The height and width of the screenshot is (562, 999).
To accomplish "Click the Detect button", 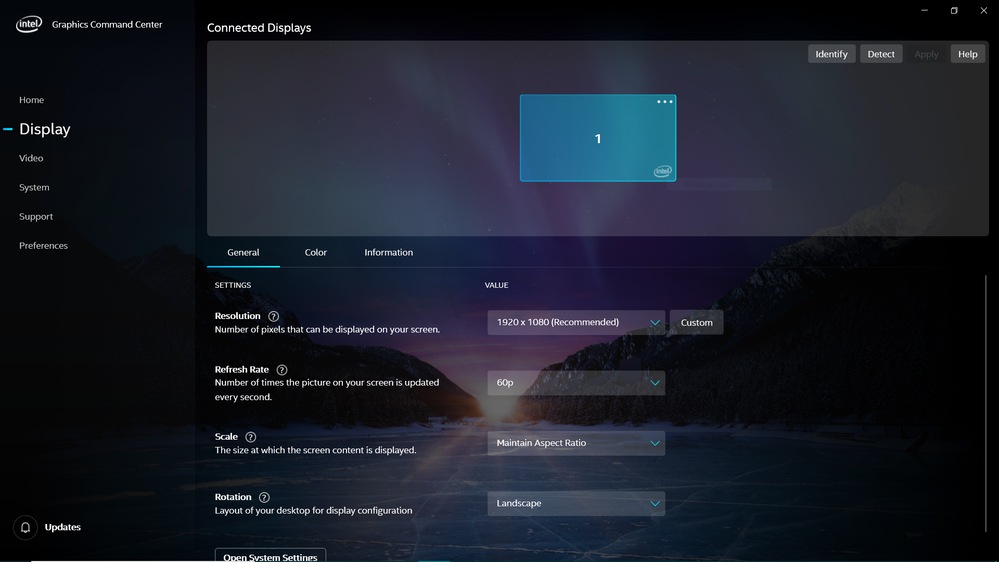I will [881, 54].
